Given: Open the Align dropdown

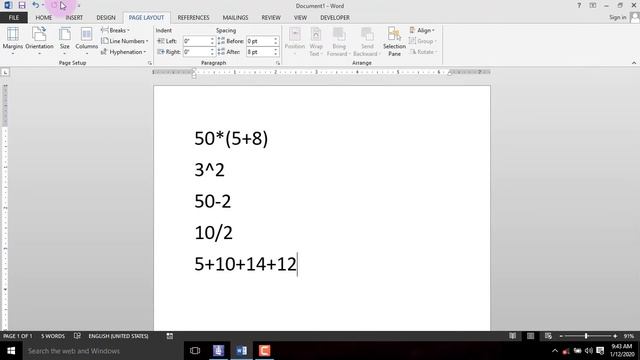Looking at the screenshot, I should pyautogui.click(x=422, y=30).
